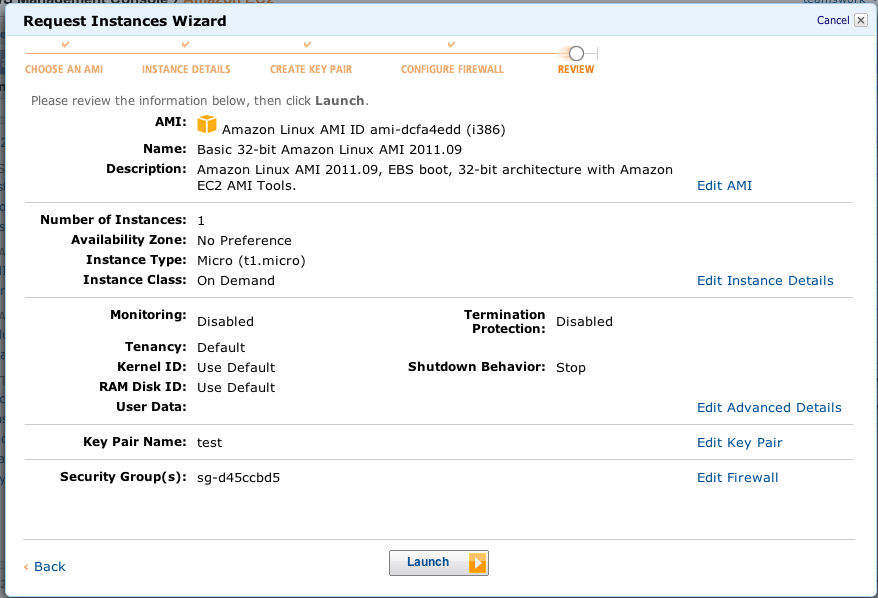Viewport: 878px width, 598px height.
Task: Click the Launch button
Action: [x=438, y=563]
